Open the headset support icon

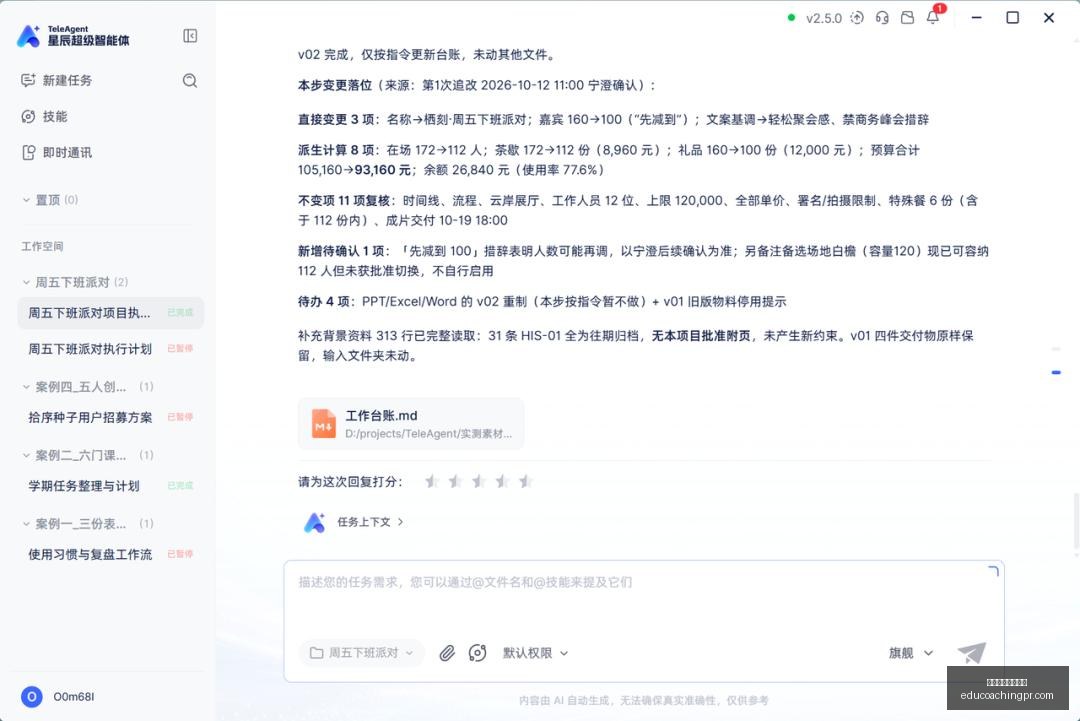point(882,18)
